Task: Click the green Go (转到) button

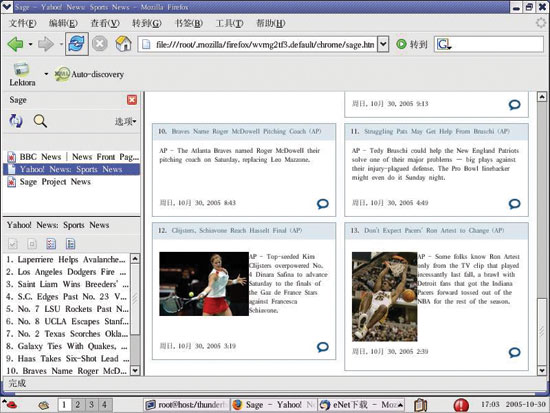Action: click(x=412, y=44)
